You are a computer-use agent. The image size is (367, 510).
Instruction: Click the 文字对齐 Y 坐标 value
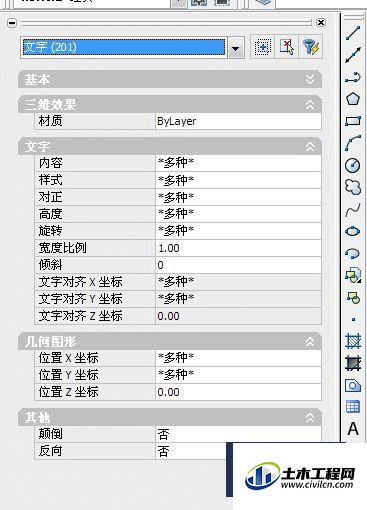(238, 299)
